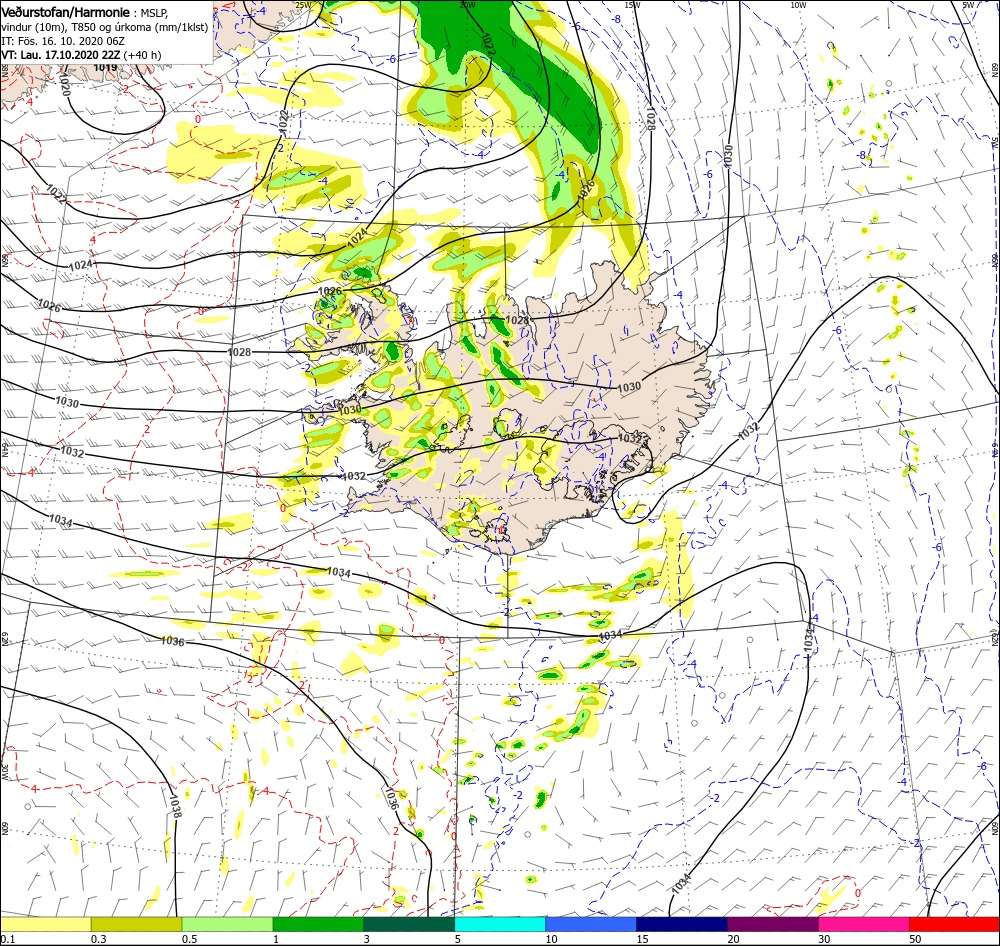1000x946 pixels.
Task: Click the '25W' longitude label
Action: (x=303, y=5)
